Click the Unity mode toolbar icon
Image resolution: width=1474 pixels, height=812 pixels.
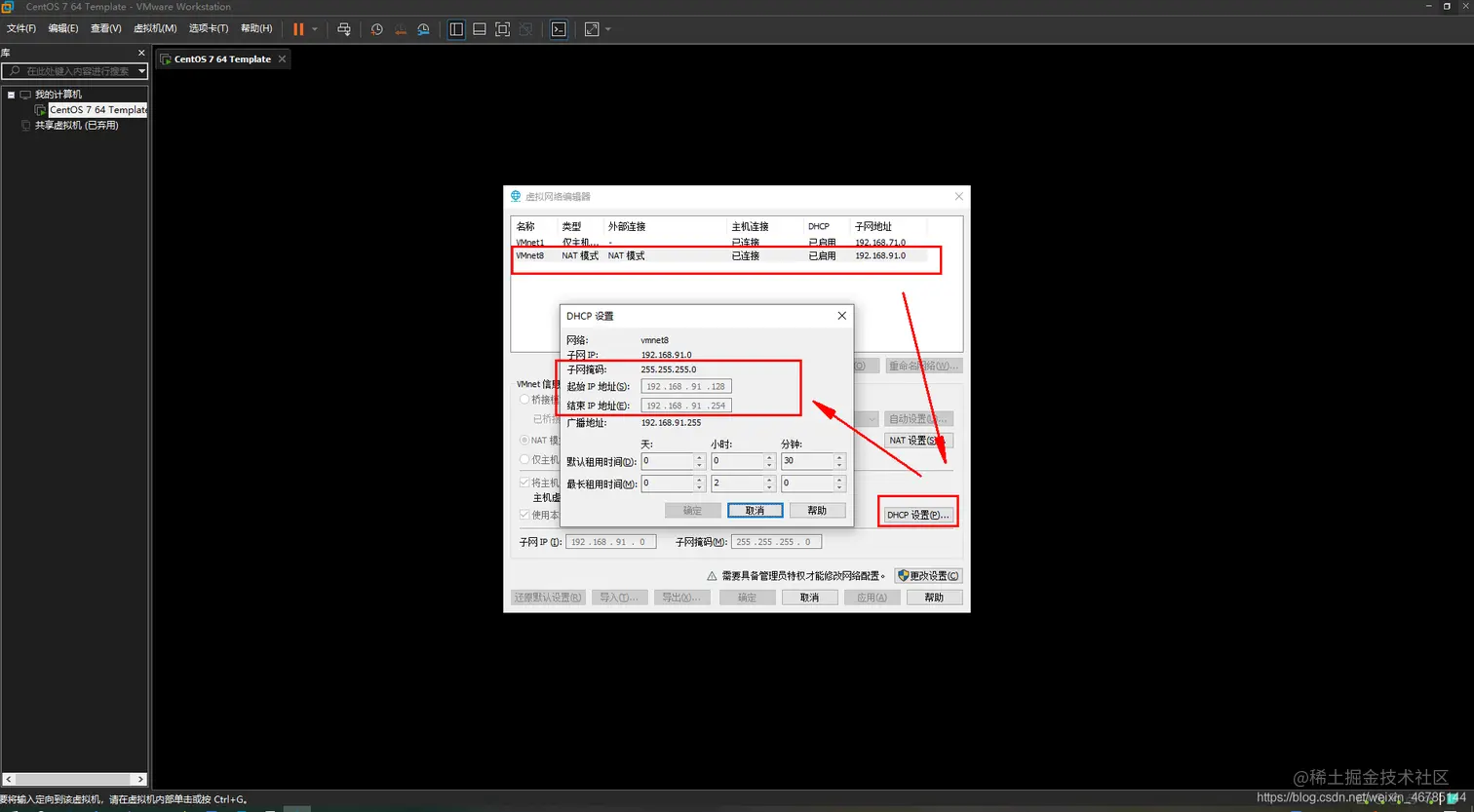pos(525,29)
